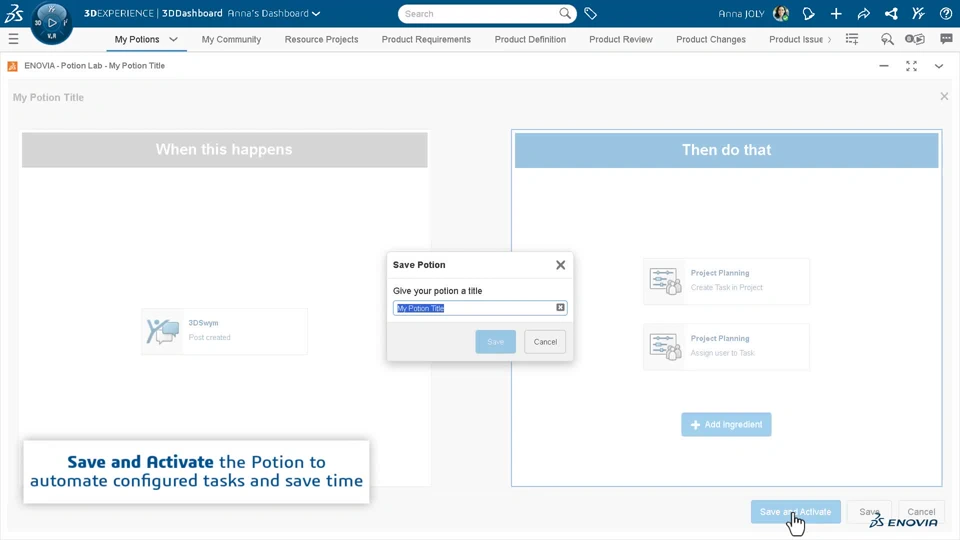This screenshot has width=960, height=540.
Task: Click the share arrow icon
Action: (863, 13)
